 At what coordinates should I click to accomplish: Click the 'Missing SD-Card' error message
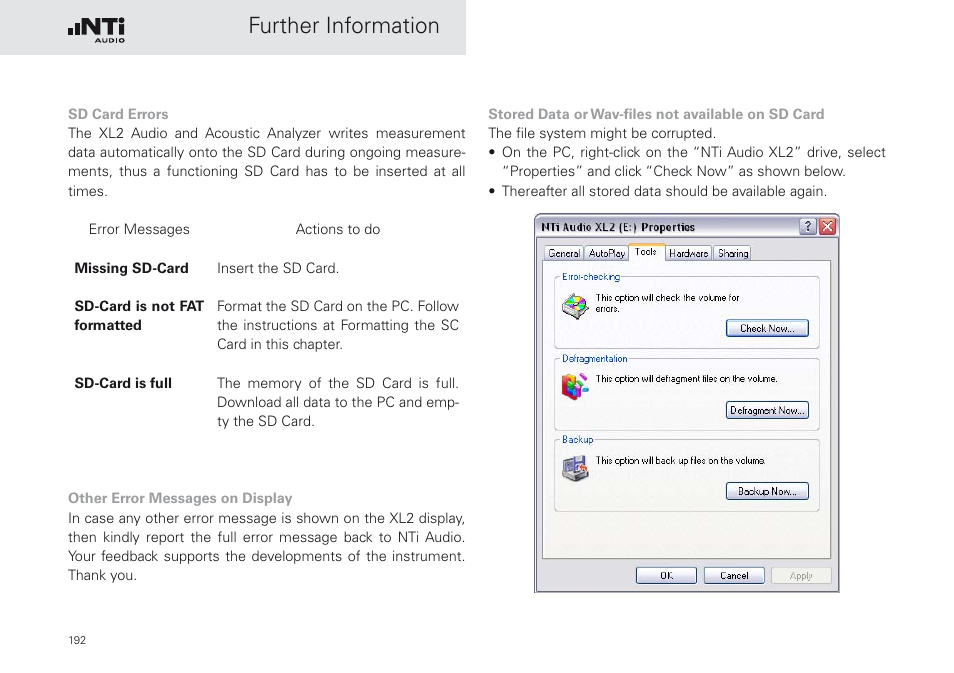pos(131,268)
